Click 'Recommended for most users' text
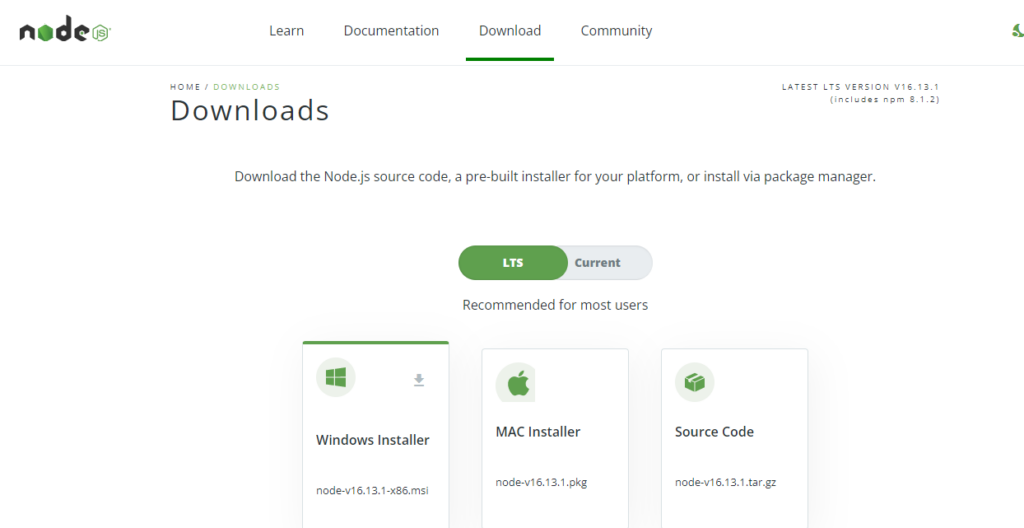 coord(555,305)
